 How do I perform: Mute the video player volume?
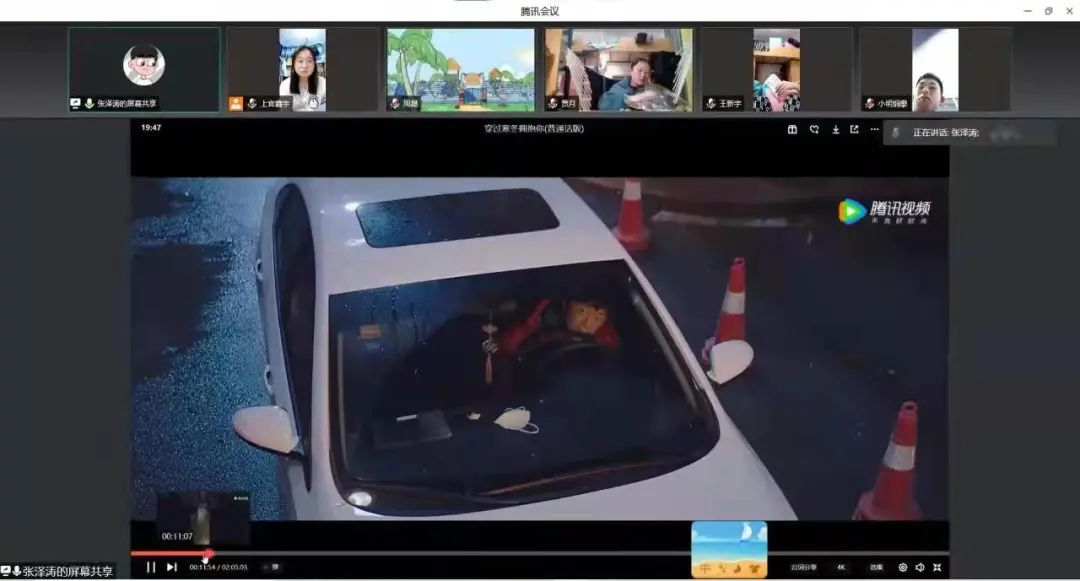click(x=920, y=567)
